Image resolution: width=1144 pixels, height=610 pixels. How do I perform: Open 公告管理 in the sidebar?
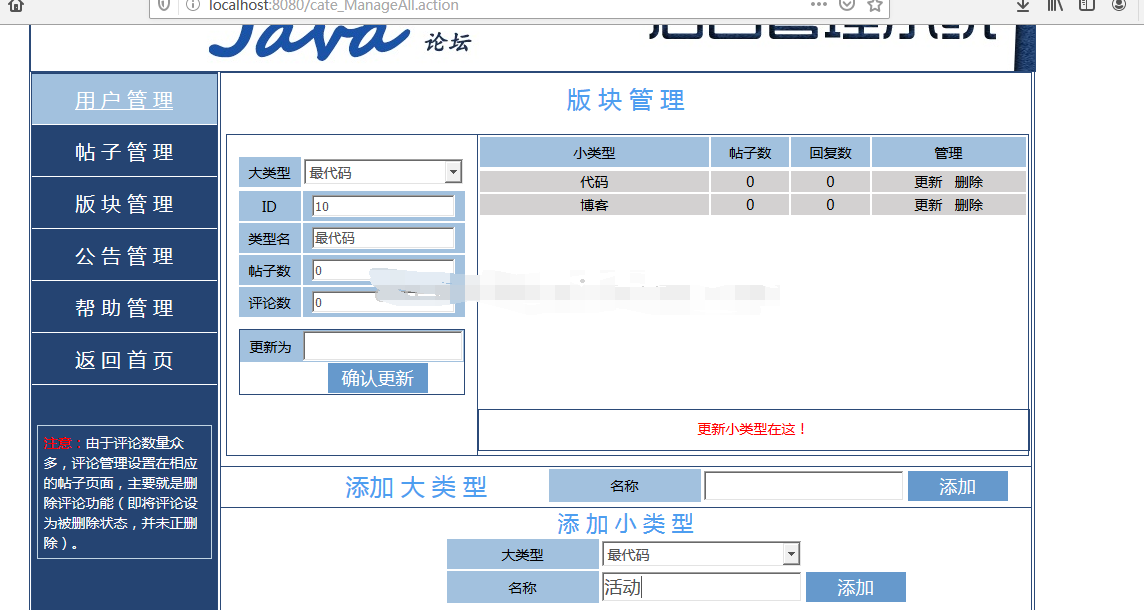click(x=124, y=255)
